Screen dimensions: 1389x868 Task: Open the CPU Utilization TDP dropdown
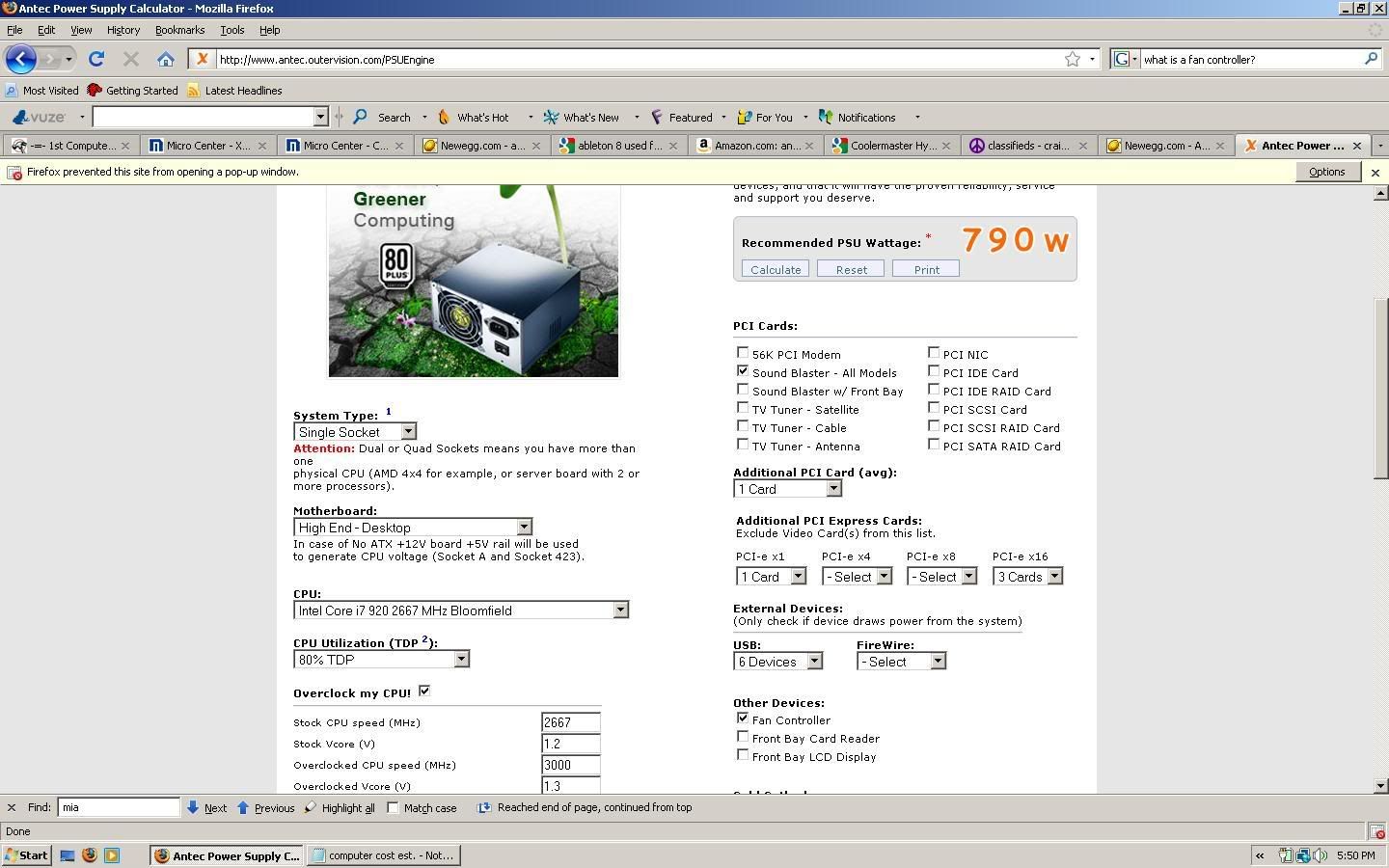[381, 660]
